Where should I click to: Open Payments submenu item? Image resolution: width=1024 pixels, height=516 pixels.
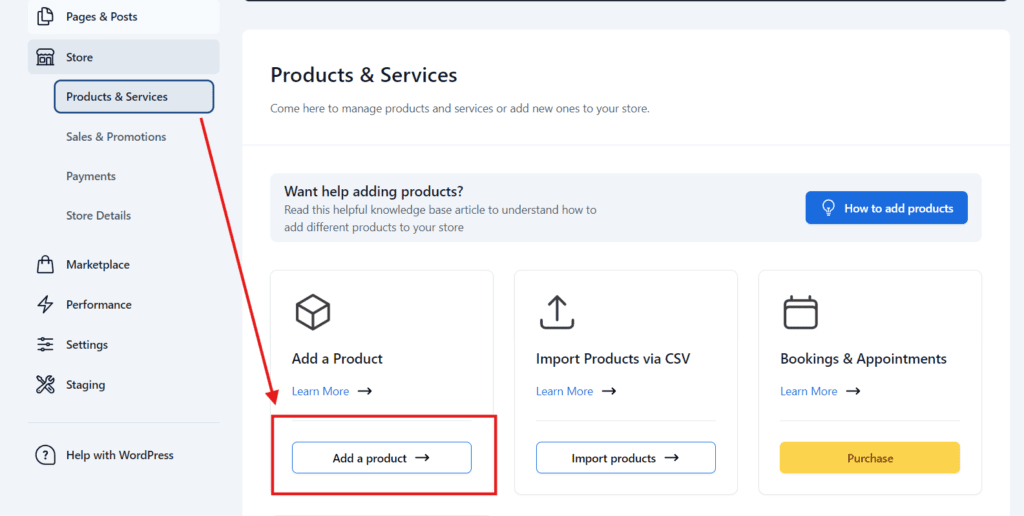[91, 176]
